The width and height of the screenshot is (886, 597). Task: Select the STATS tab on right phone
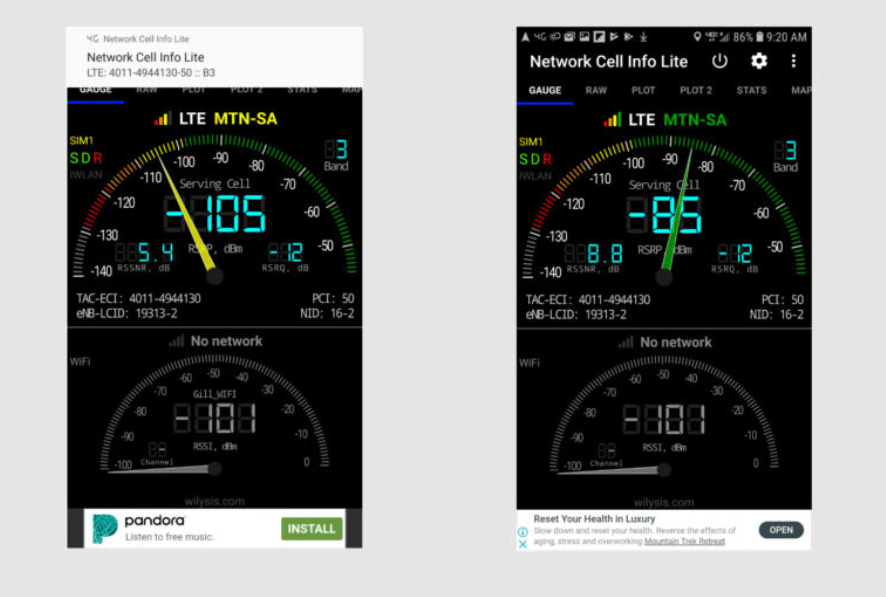[x=751, y=90]
